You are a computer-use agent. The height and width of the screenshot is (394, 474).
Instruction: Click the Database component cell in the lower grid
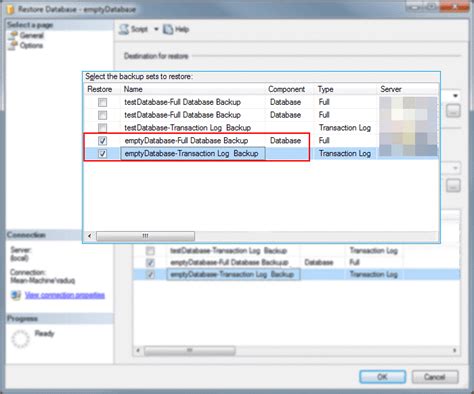tap(319, 263)
